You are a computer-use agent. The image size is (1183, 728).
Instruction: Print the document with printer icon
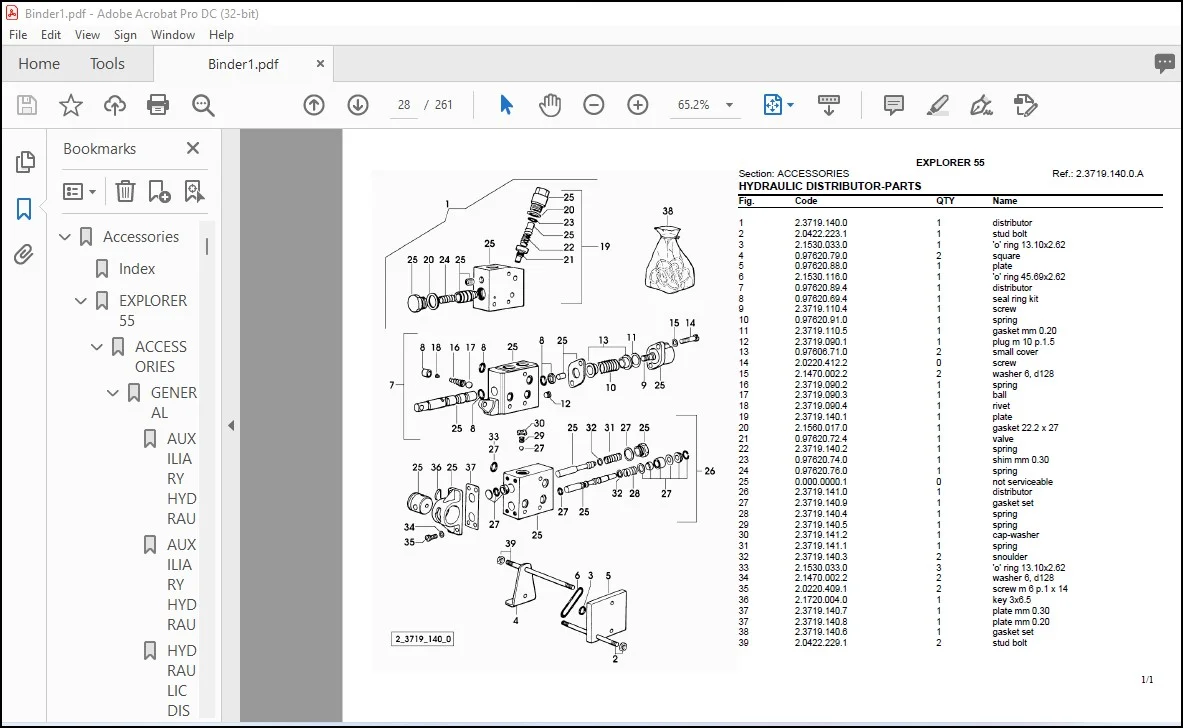click(x=158, y=105)
